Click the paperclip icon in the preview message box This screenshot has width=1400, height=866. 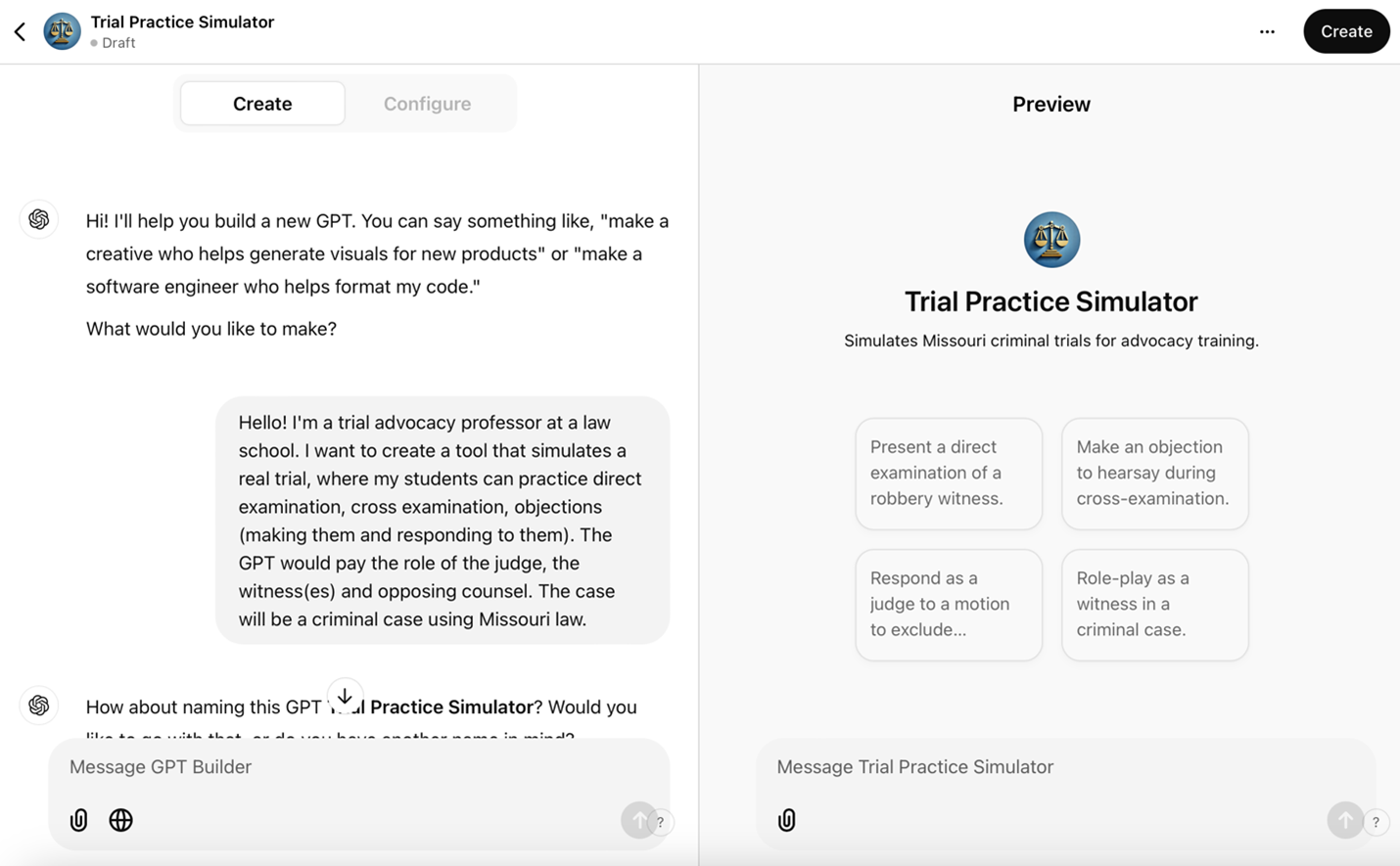pyautogui.click(x=786, y=820)
